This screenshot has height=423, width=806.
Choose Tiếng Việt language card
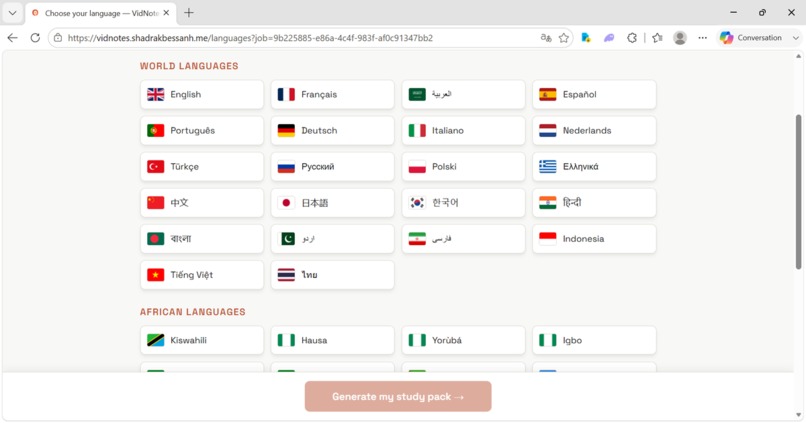pos(202,274)
